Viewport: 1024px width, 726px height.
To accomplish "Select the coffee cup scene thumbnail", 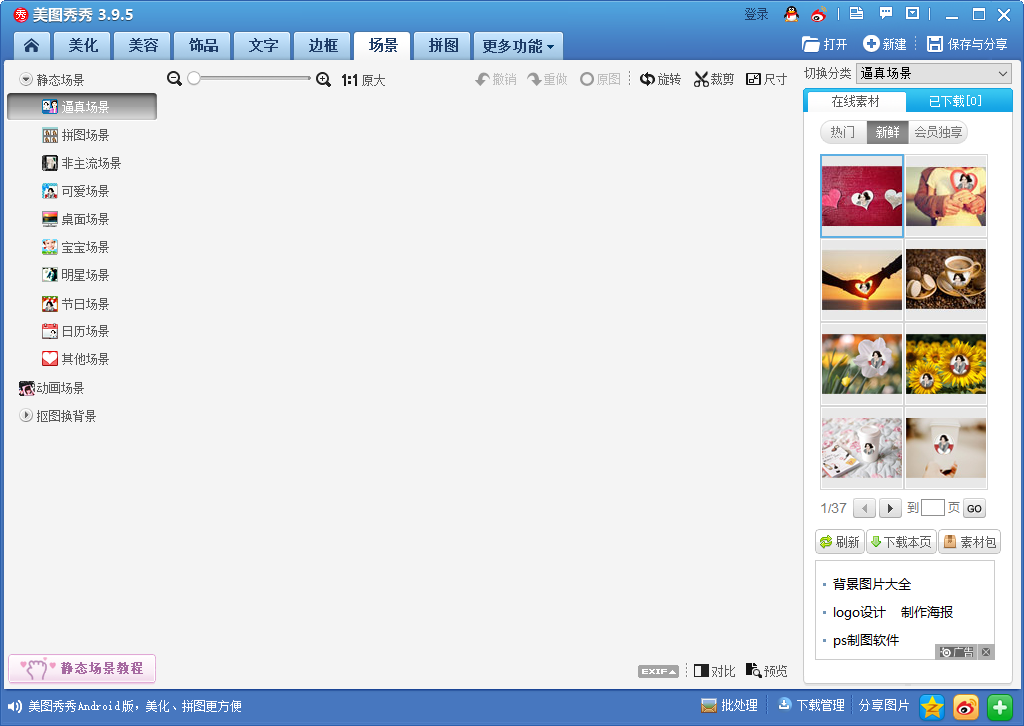I will click(x=946, y=279).
